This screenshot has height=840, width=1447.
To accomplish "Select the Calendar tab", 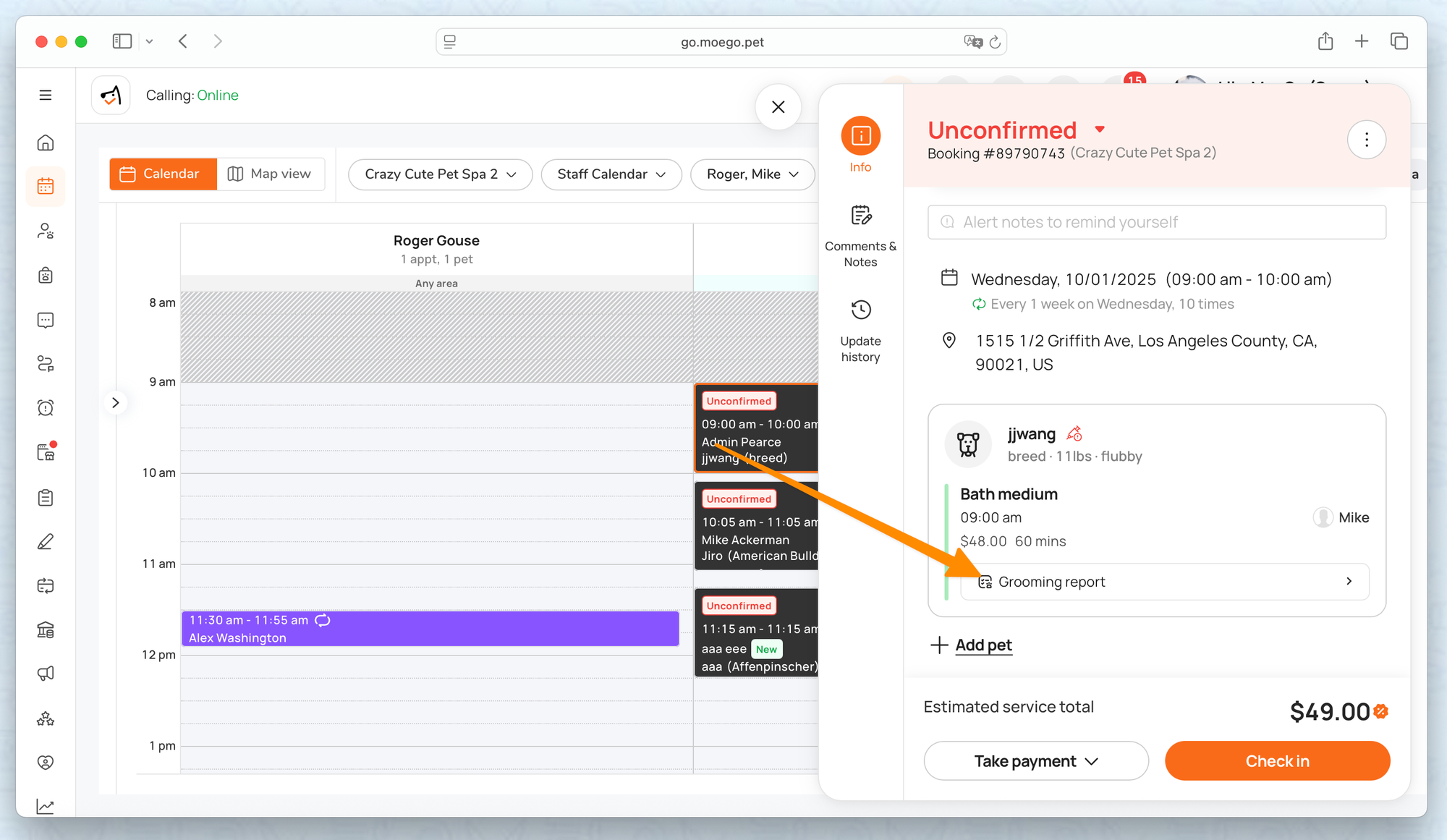I will pos(163,174).
